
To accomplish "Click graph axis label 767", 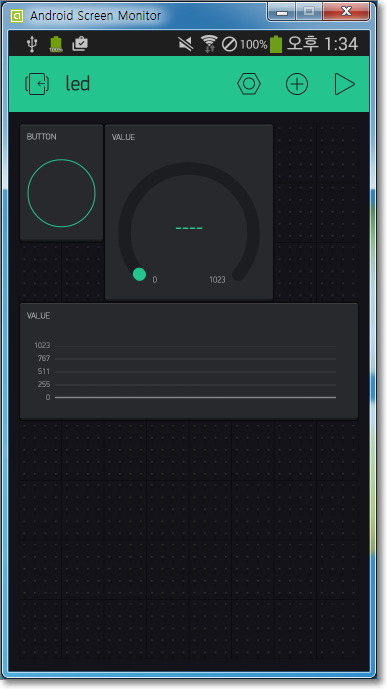I will click(44, 358).
